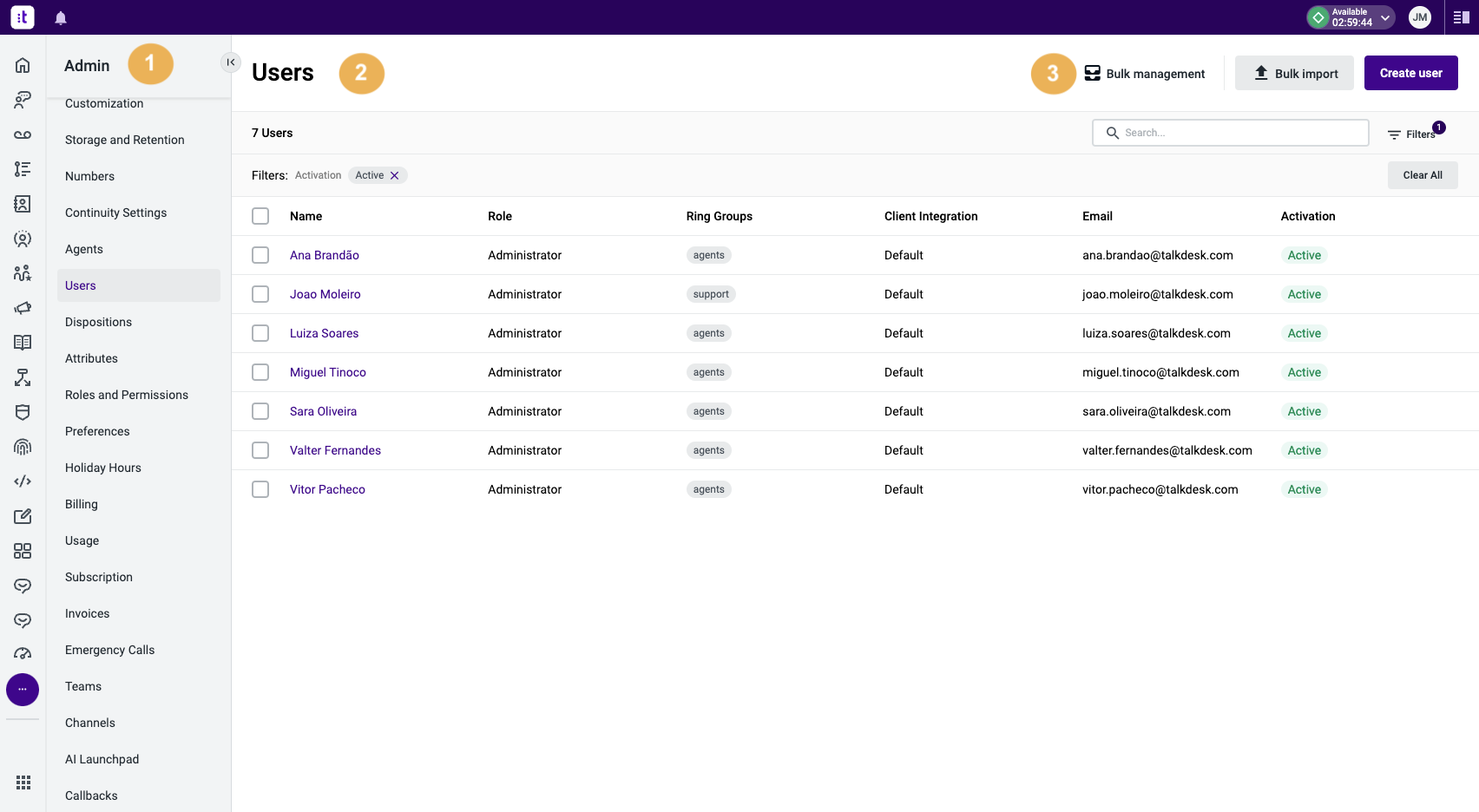This screenshot has height=812, width=1479.
Task: Select the shield icon in the left rail
Action: coord(23,412)
